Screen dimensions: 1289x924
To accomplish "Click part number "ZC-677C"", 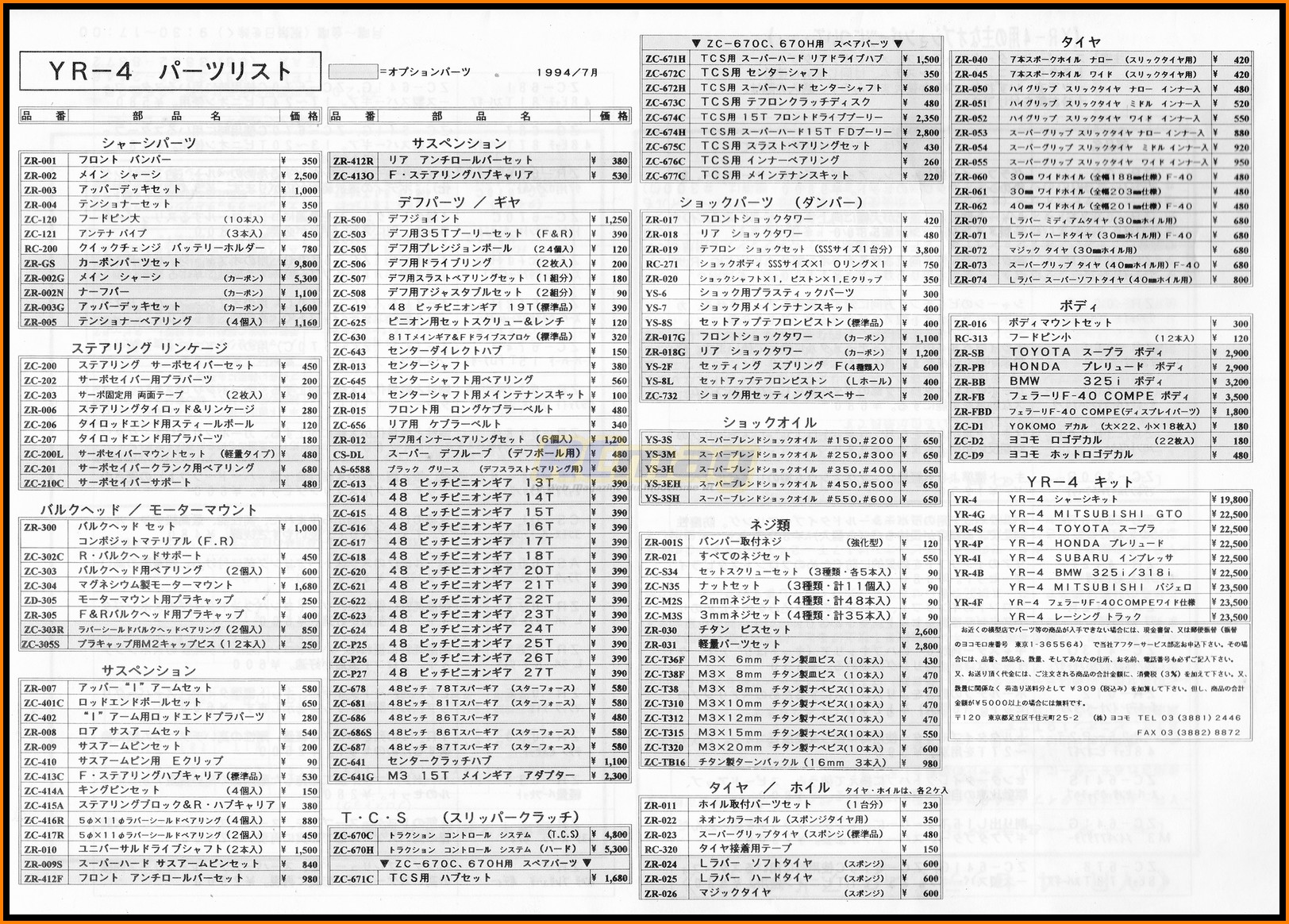I will (x=666, y=176).
